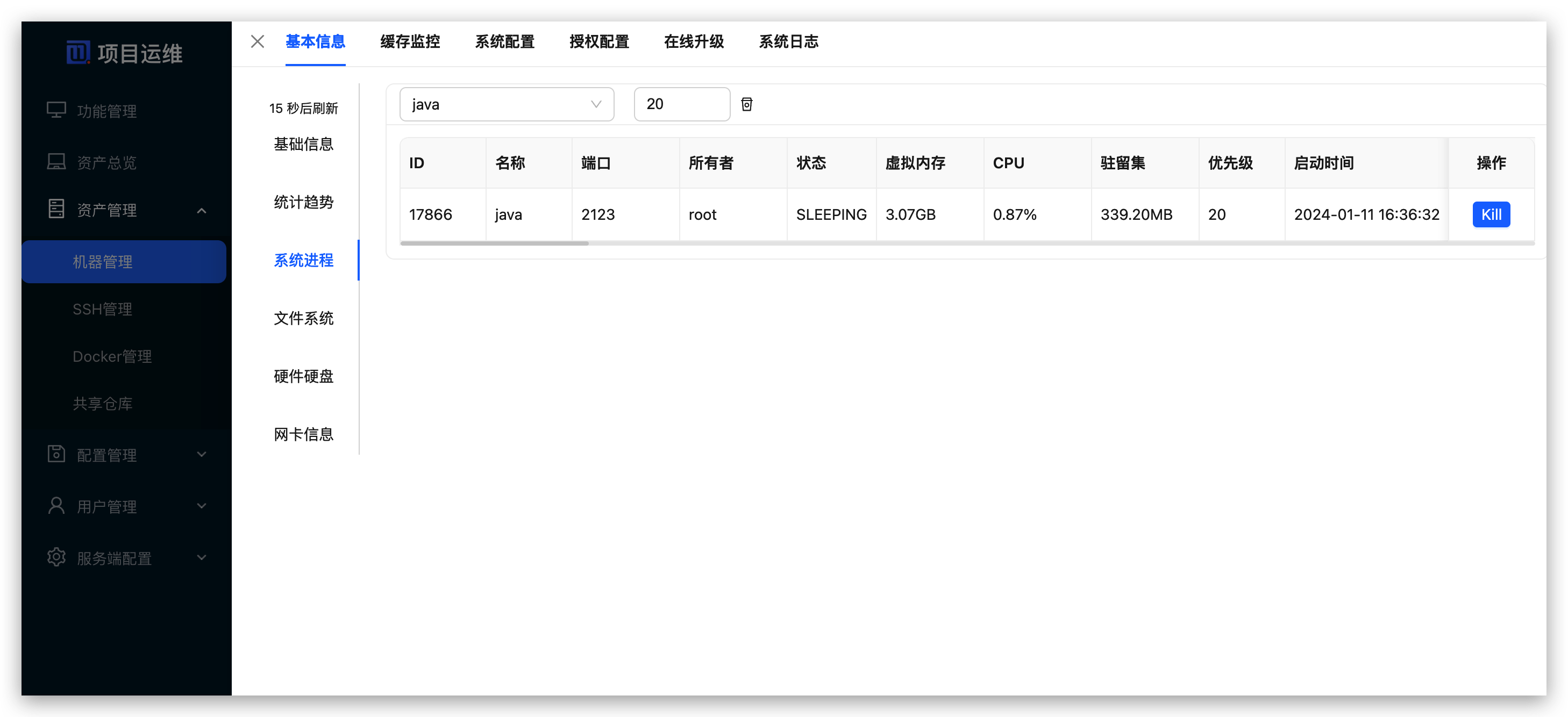Go to SSH管理 page
The width and height of the screenshot is (1568, 717).
pyautogui.click(x=101, y=309)
